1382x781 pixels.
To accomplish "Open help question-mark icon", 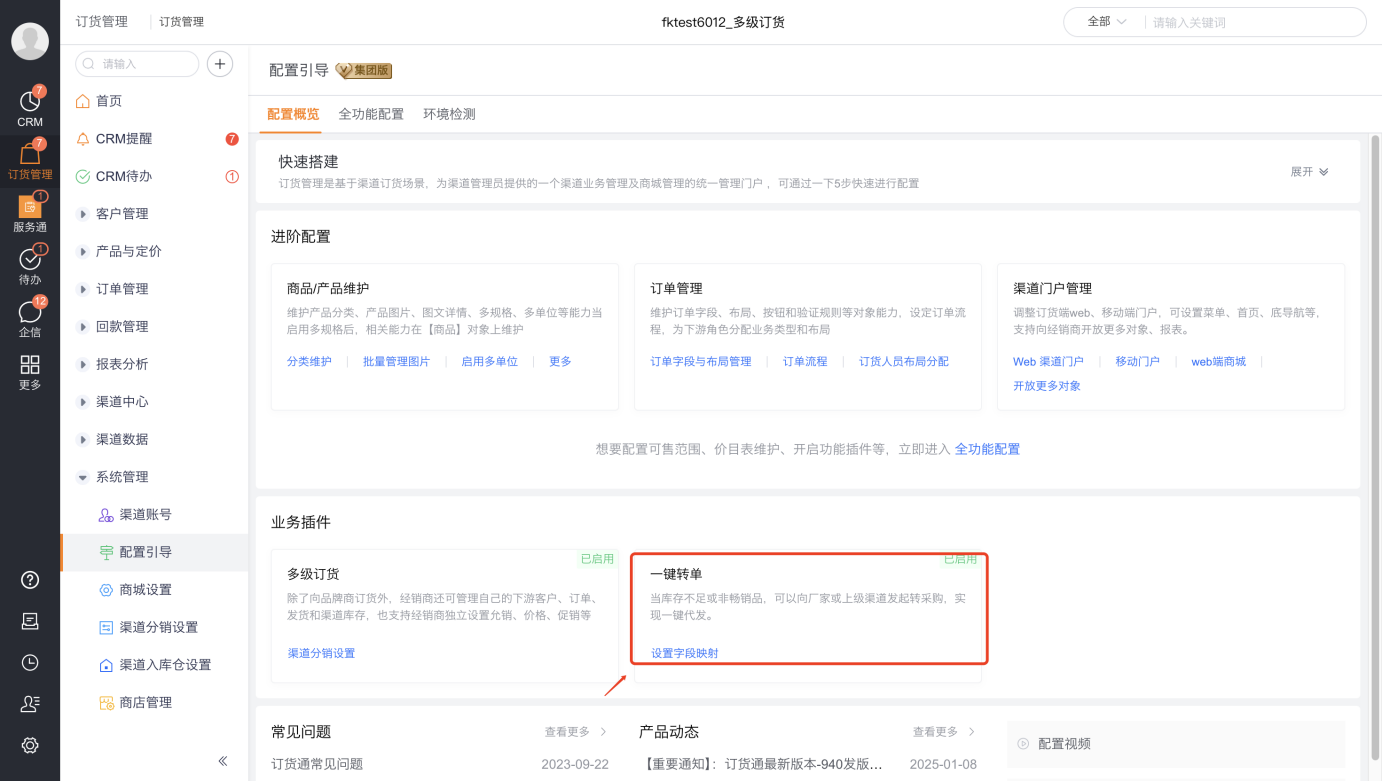I will point(30,580).
